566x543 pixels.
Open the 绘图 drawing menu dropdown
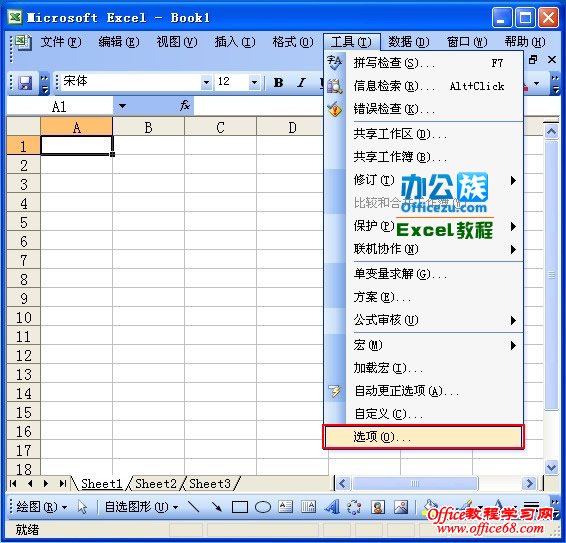[65, 507]
